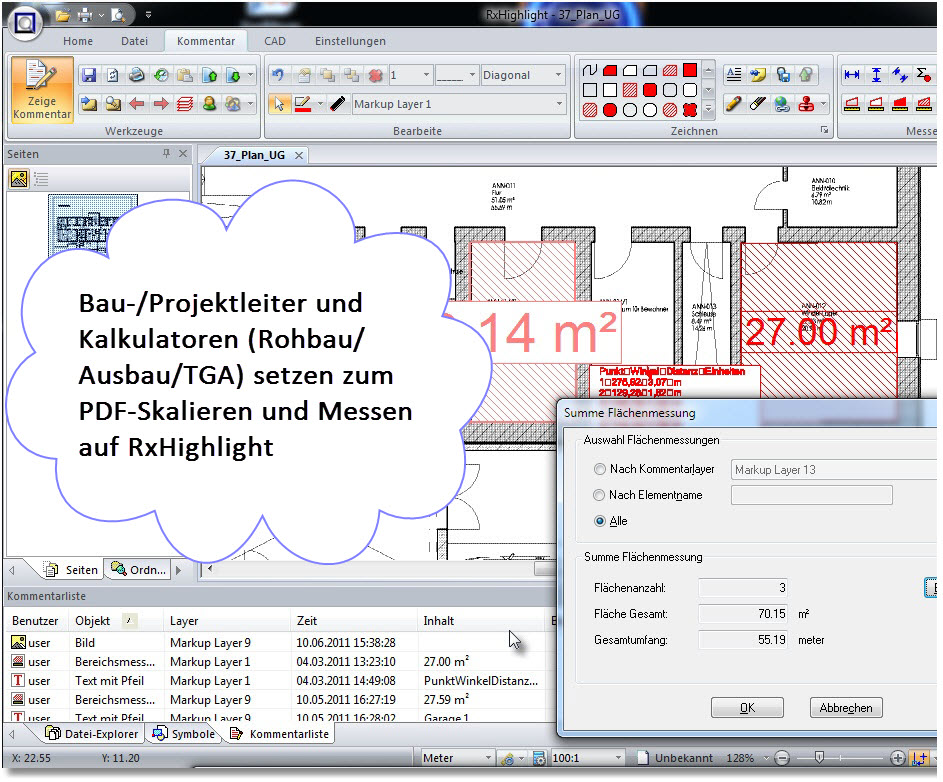Click the hyperlink globe icon
Viewport: 943px width, 782px height.
[782, 104]
